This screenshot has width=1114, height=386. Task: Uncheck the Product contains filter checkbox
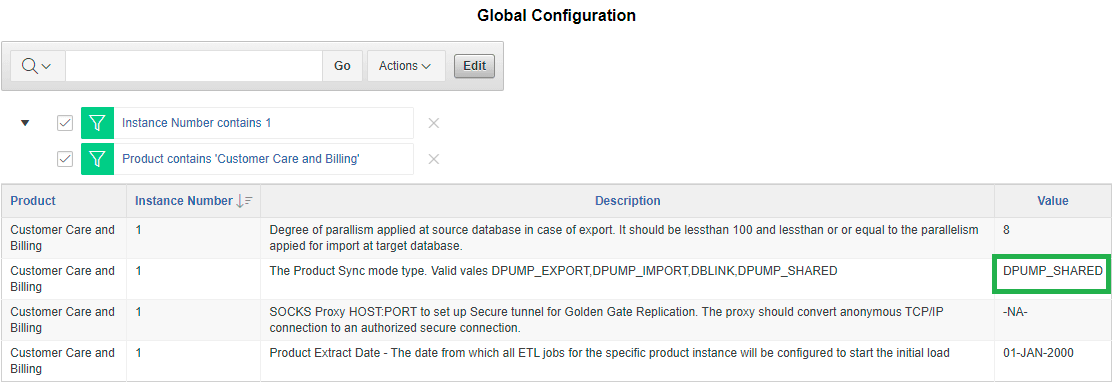pos(65,159)
